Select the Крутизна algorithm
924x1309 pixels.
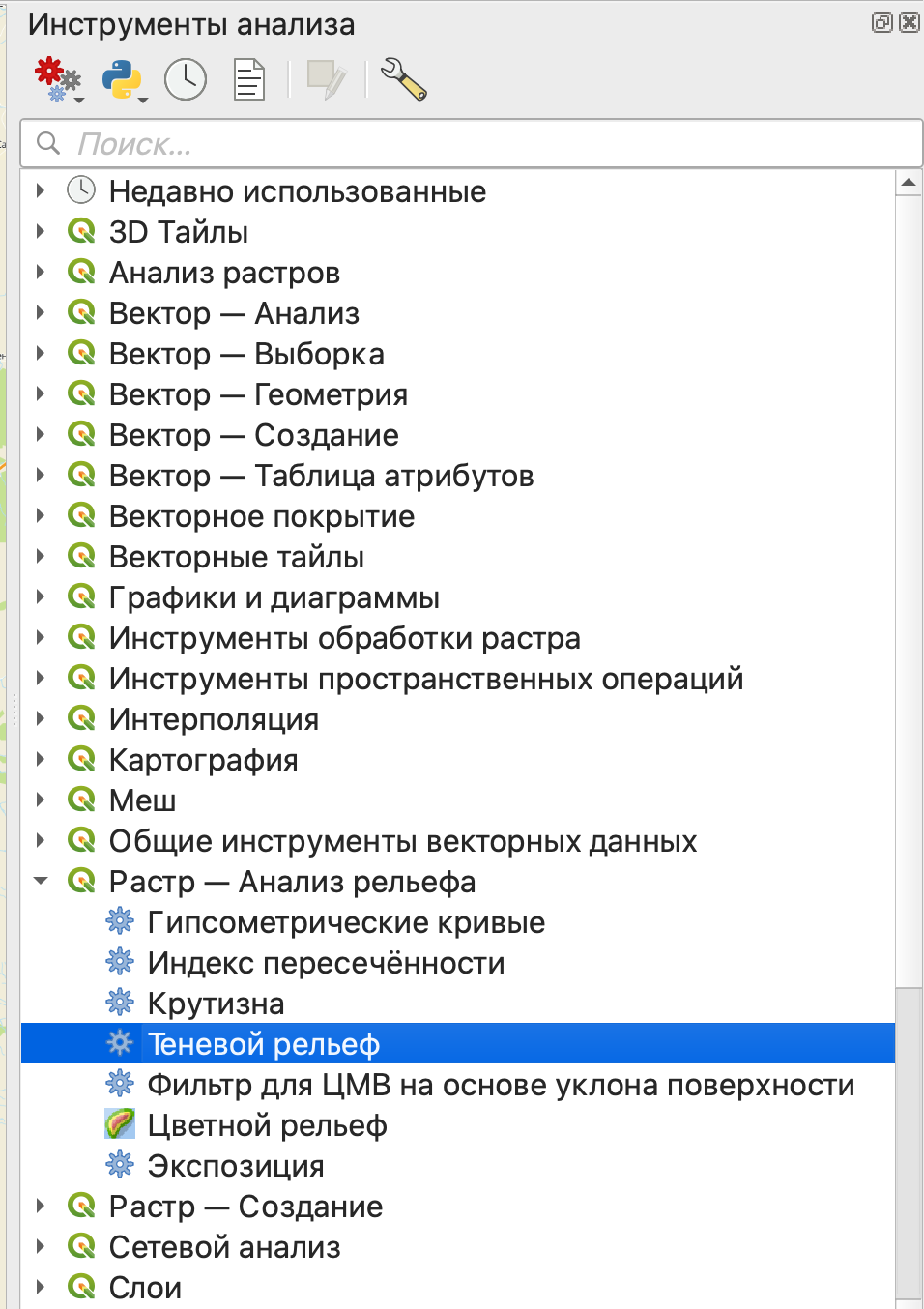[x=216, y=1004]
